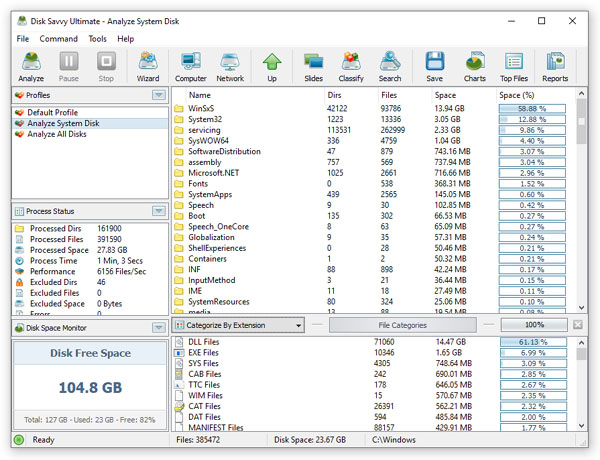Click the WinSxS 58.88 % space bar
Image resolution: width=600 pixels, height=460 pixels.
[x=532, y=109]
